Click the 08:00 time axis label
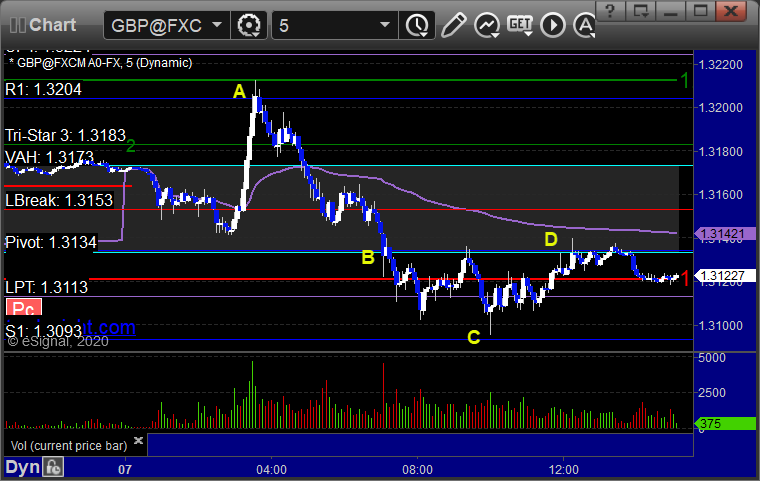This screenshot has height=481, width=760. [x=417, y=469]
